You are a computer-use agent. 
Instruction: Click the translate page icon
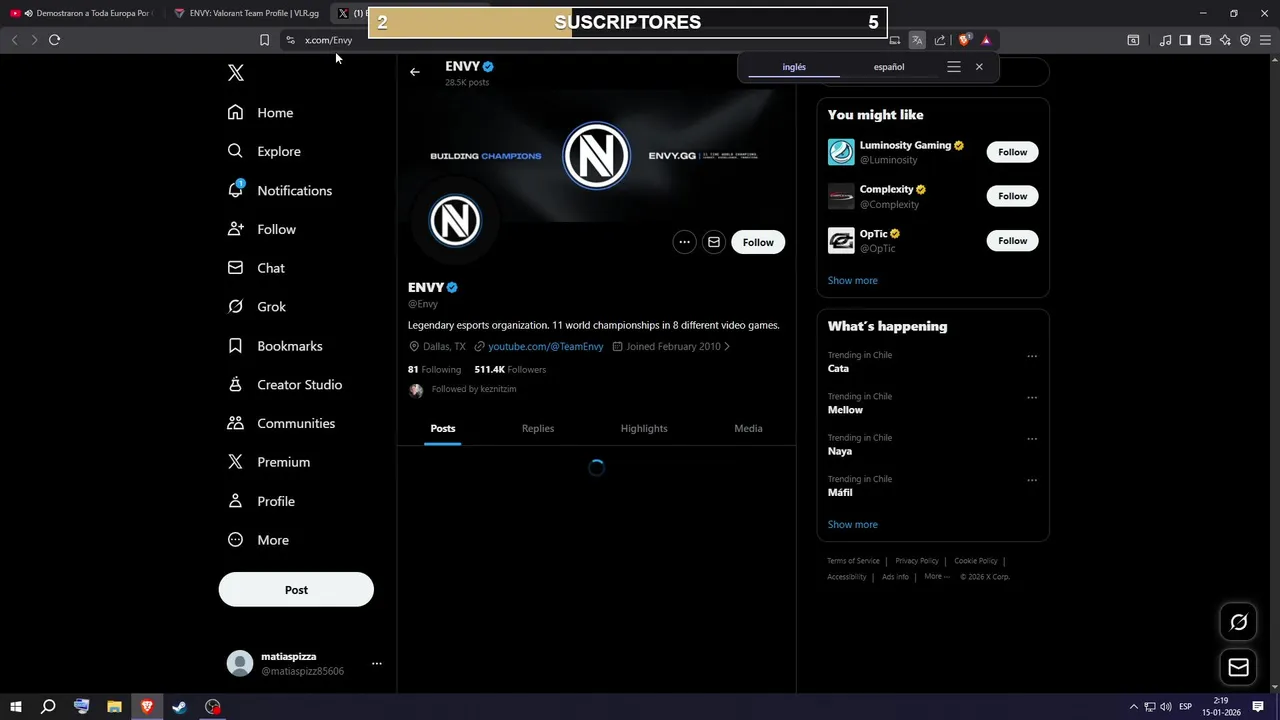coord(917,40)
